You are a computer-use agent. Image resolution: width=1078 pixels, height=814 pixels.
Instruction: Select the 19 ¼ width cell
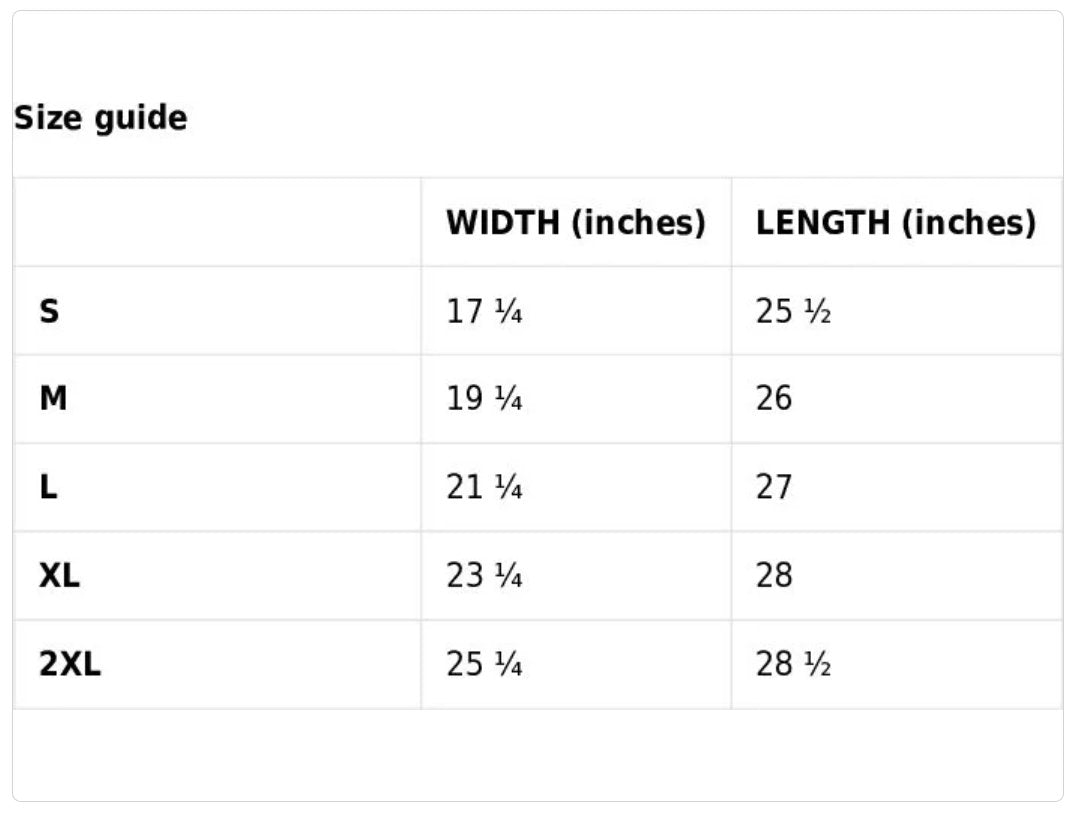coord(484,400)
